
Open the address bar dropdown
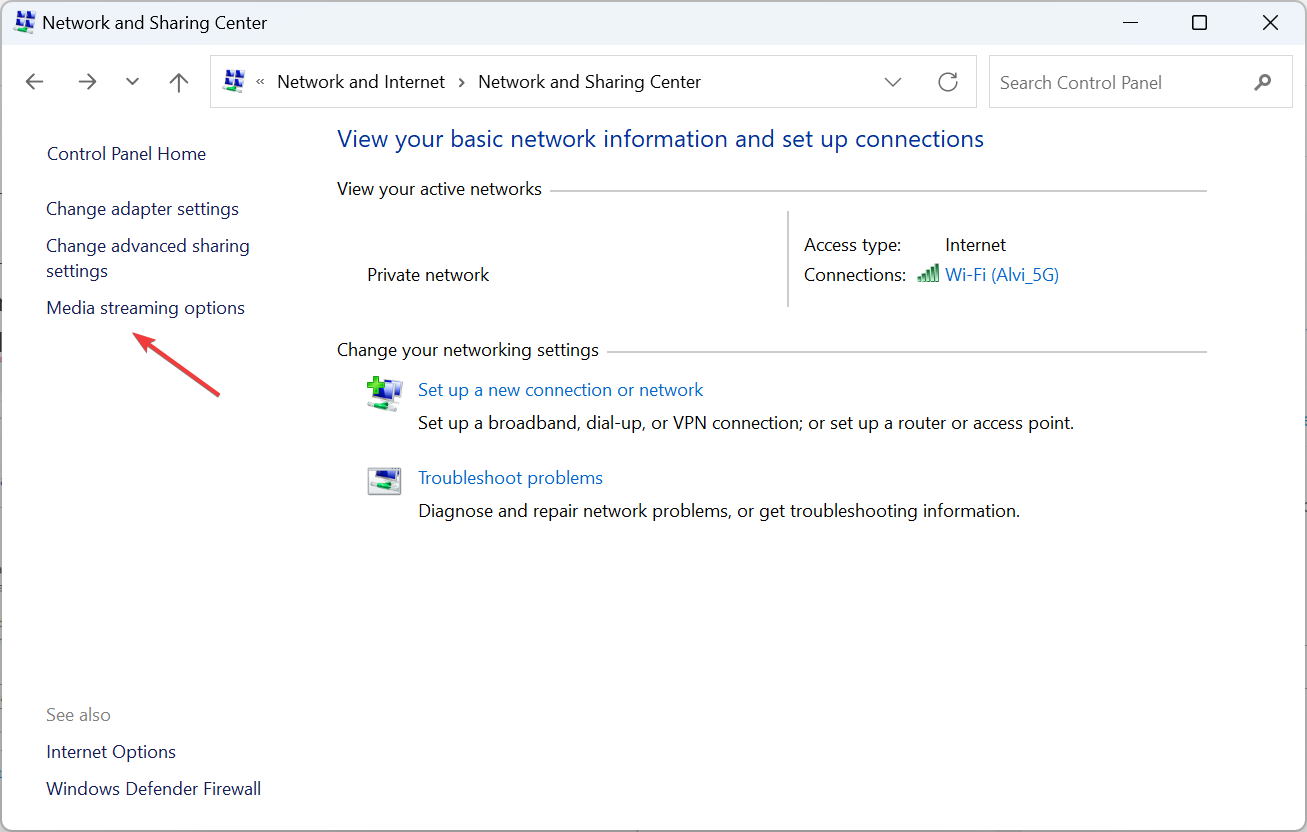pyautogui.click(x=893, y=81)
